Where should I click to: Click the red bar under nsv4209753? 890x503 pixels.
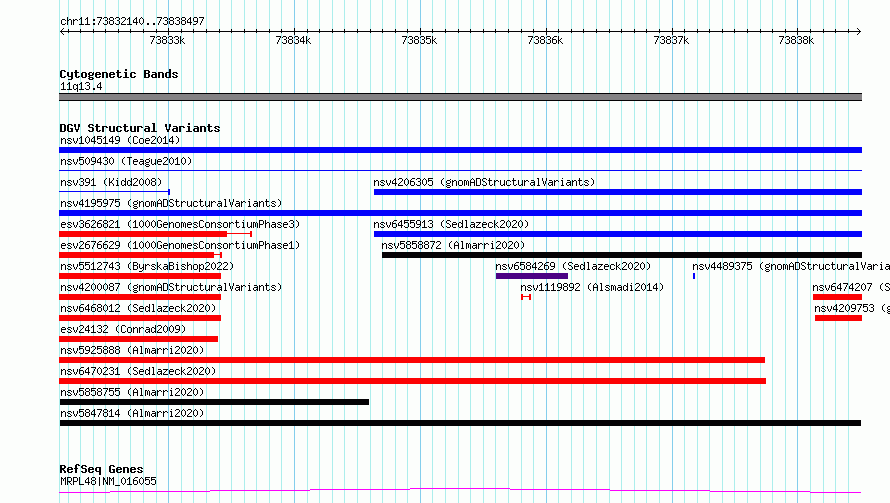click(838, 318)
